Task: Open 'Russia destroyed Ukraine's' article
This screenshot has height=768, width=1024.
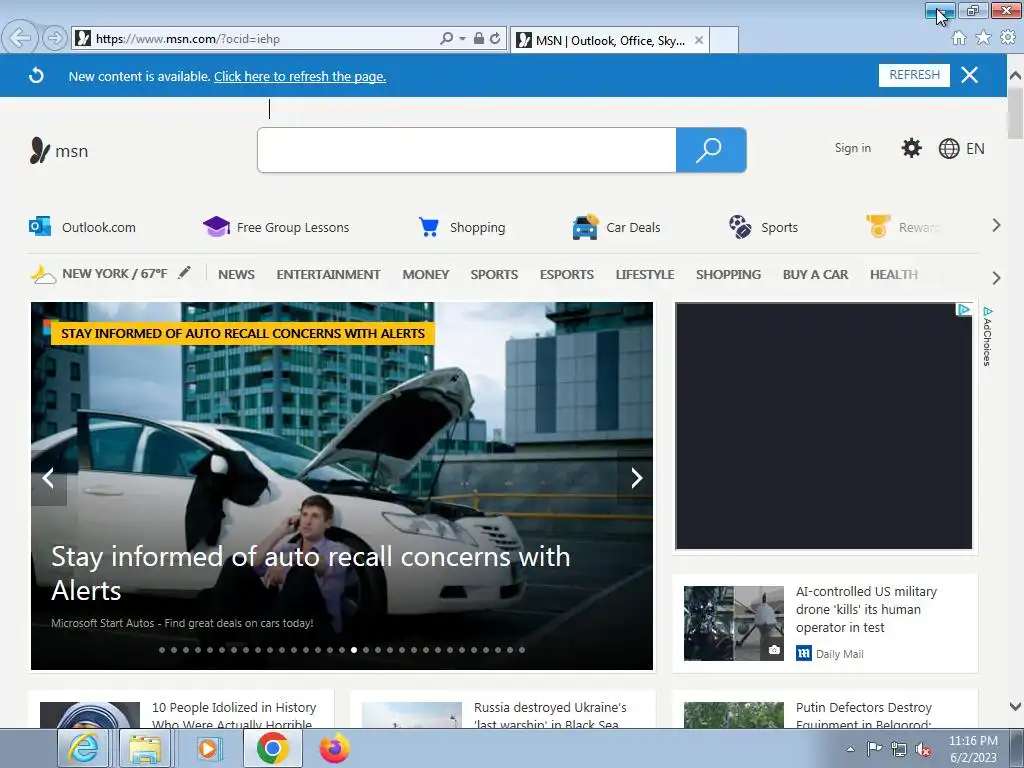Action: click(550, 716)
